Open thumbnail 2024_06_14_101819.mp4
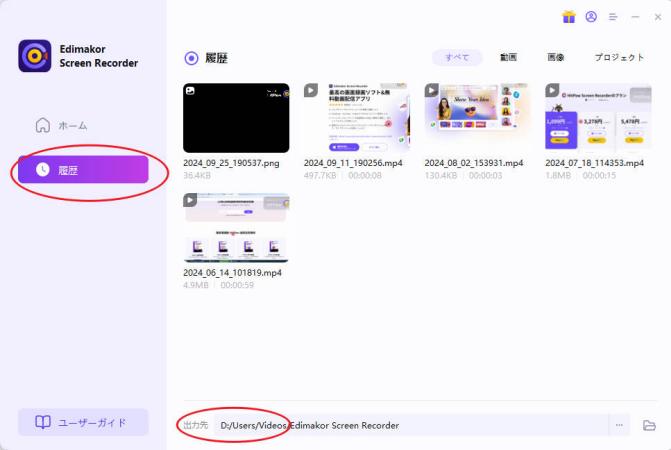Image resolution: width=671 pixels, height=450 pixels. (x=236, y=228)
